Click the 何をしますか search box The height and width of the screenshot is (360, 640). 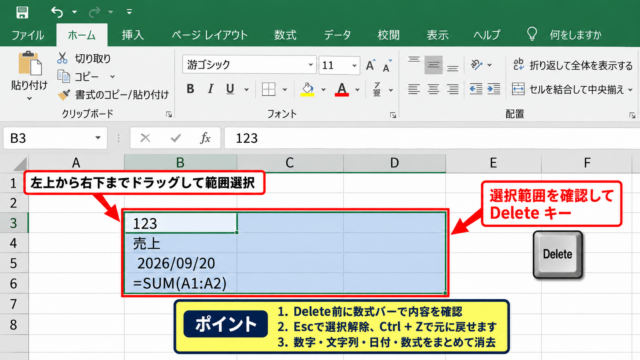(x=575, y=35)
